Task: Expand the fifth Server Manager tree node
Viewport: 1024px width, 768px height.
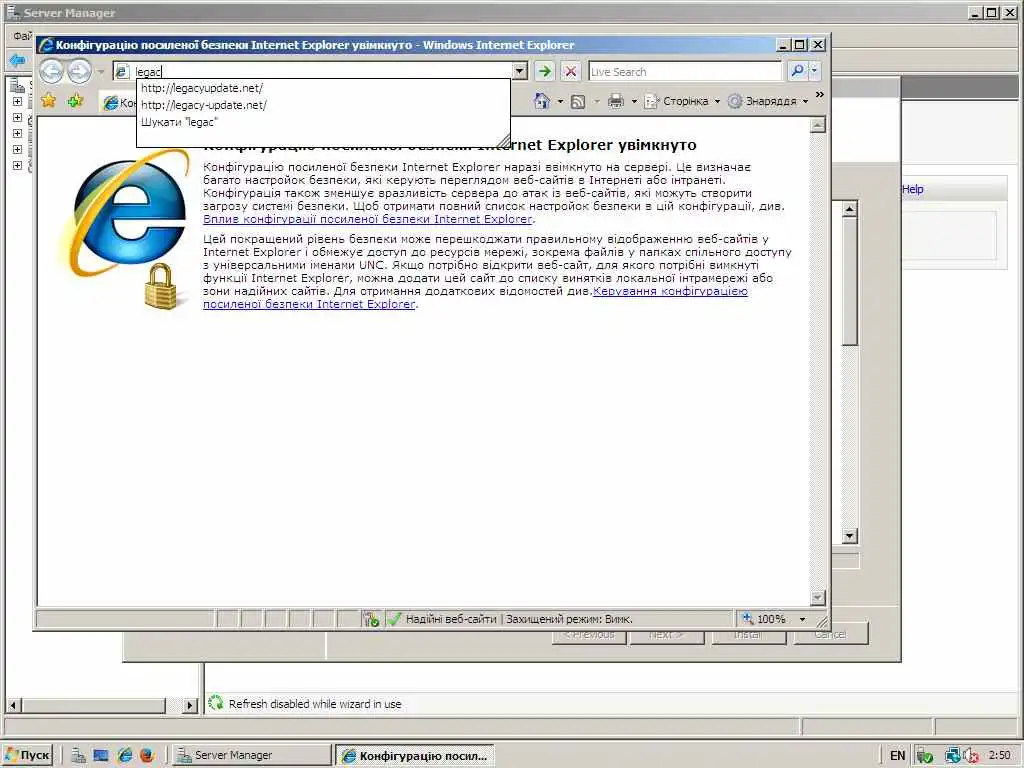Action: pos(18,165)
